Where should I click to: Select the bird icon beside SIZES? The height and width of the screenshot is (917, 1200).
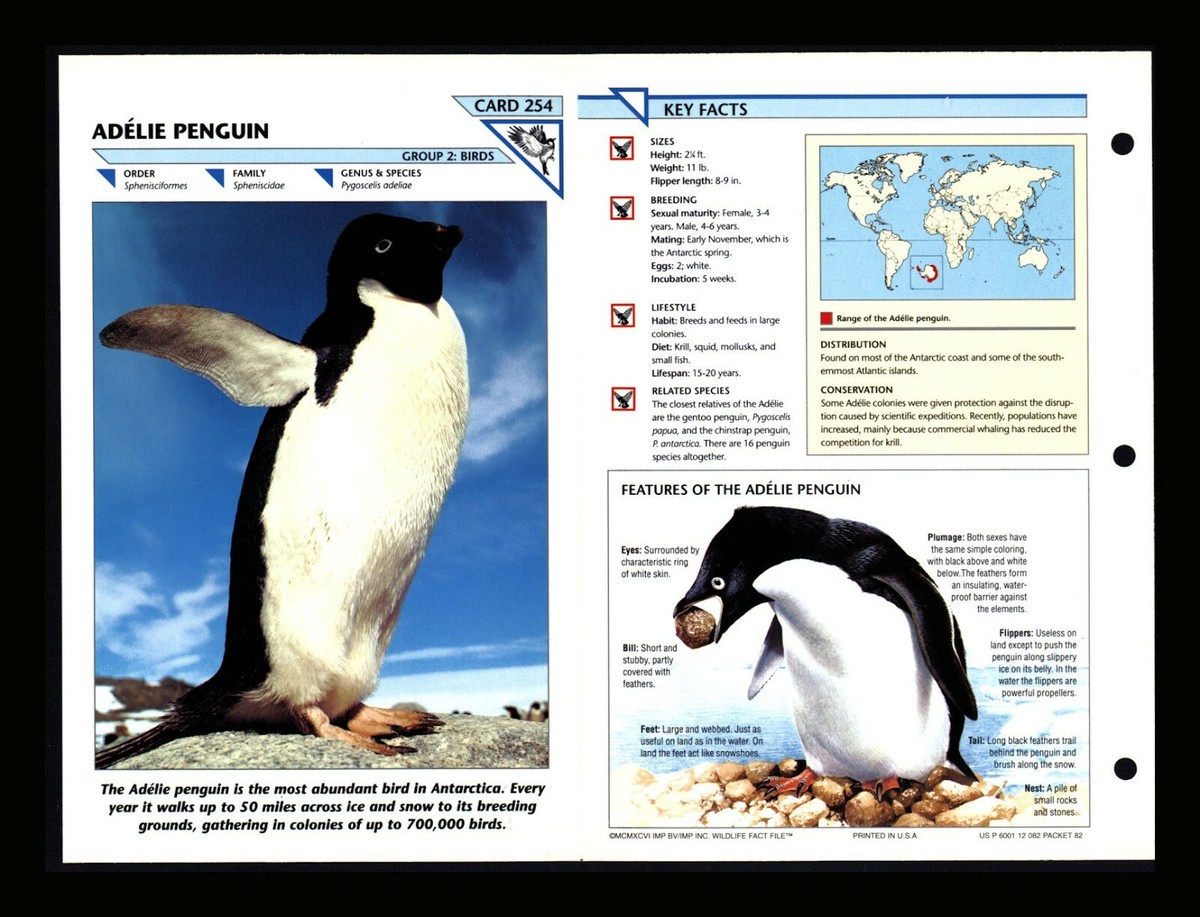pos(625,148)
